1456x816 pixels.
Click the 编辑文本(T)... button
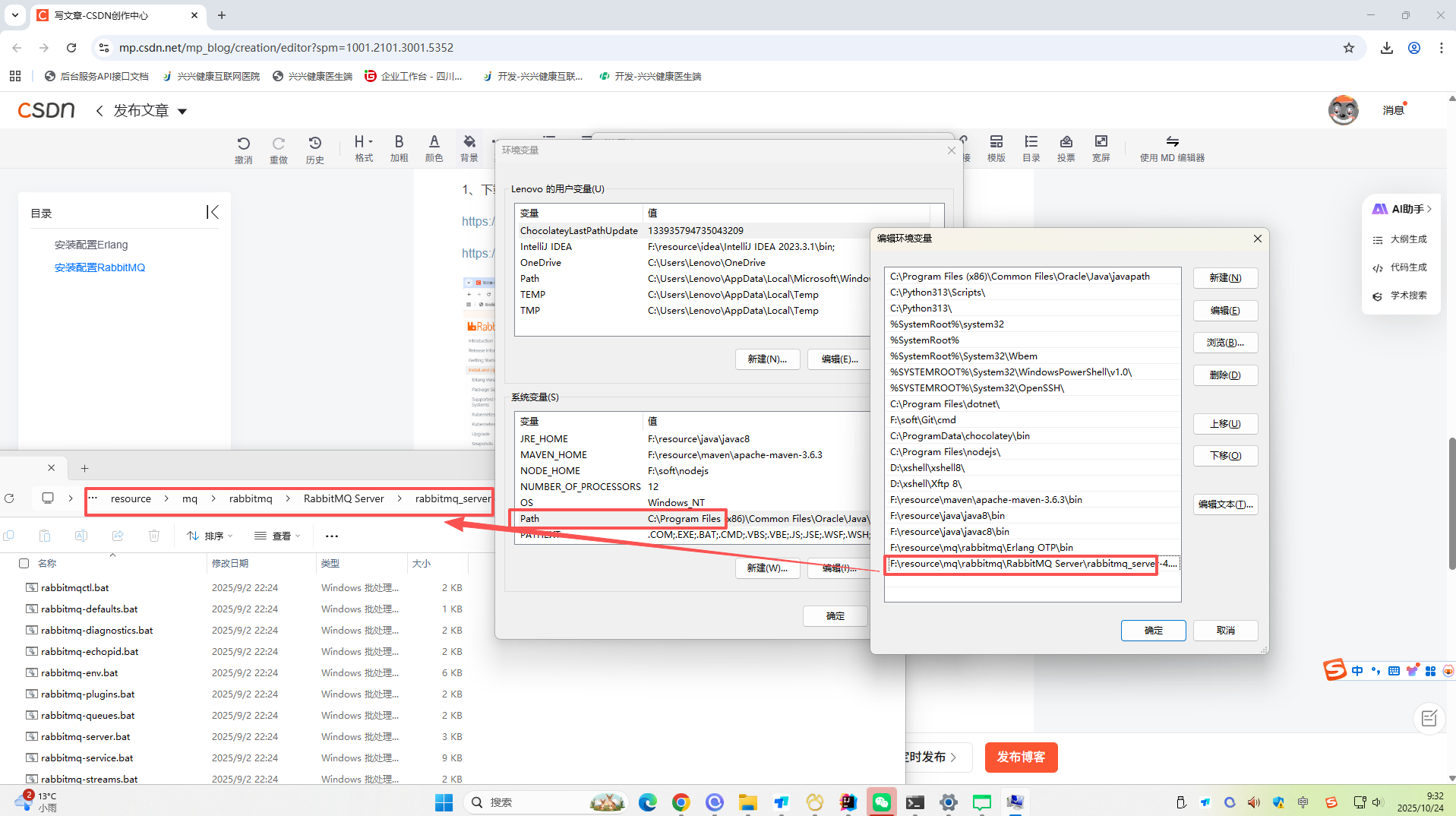(x=1225, y=504)
